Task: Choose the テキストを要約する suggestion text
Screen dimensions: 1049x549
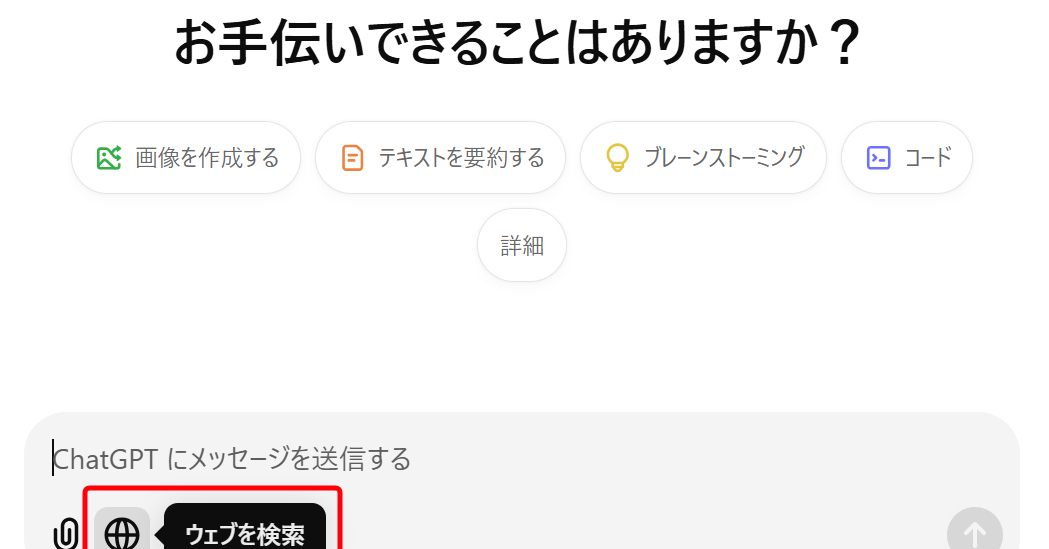Action: tap(462, 158)
